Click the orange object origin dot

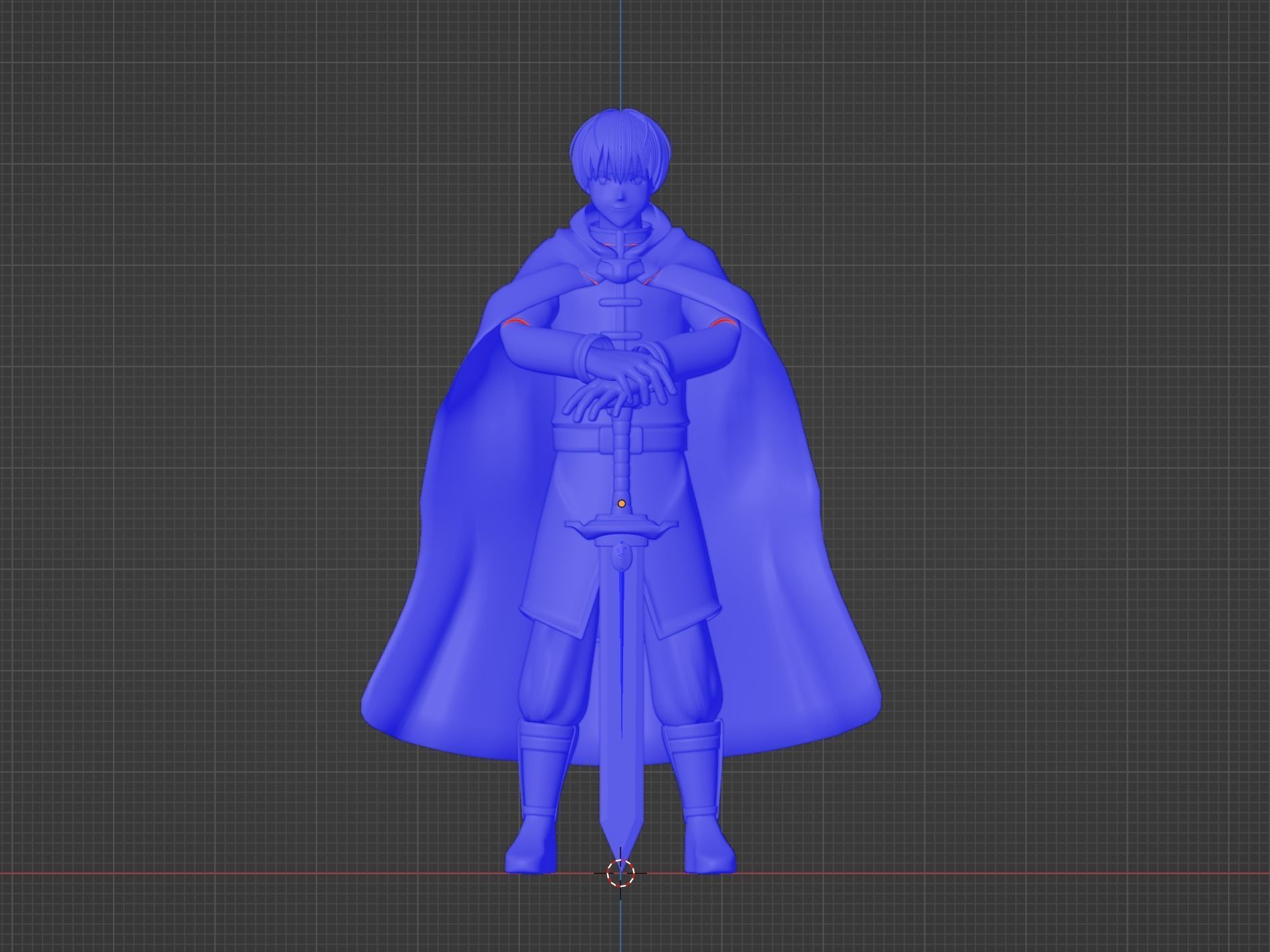point(622,504)
